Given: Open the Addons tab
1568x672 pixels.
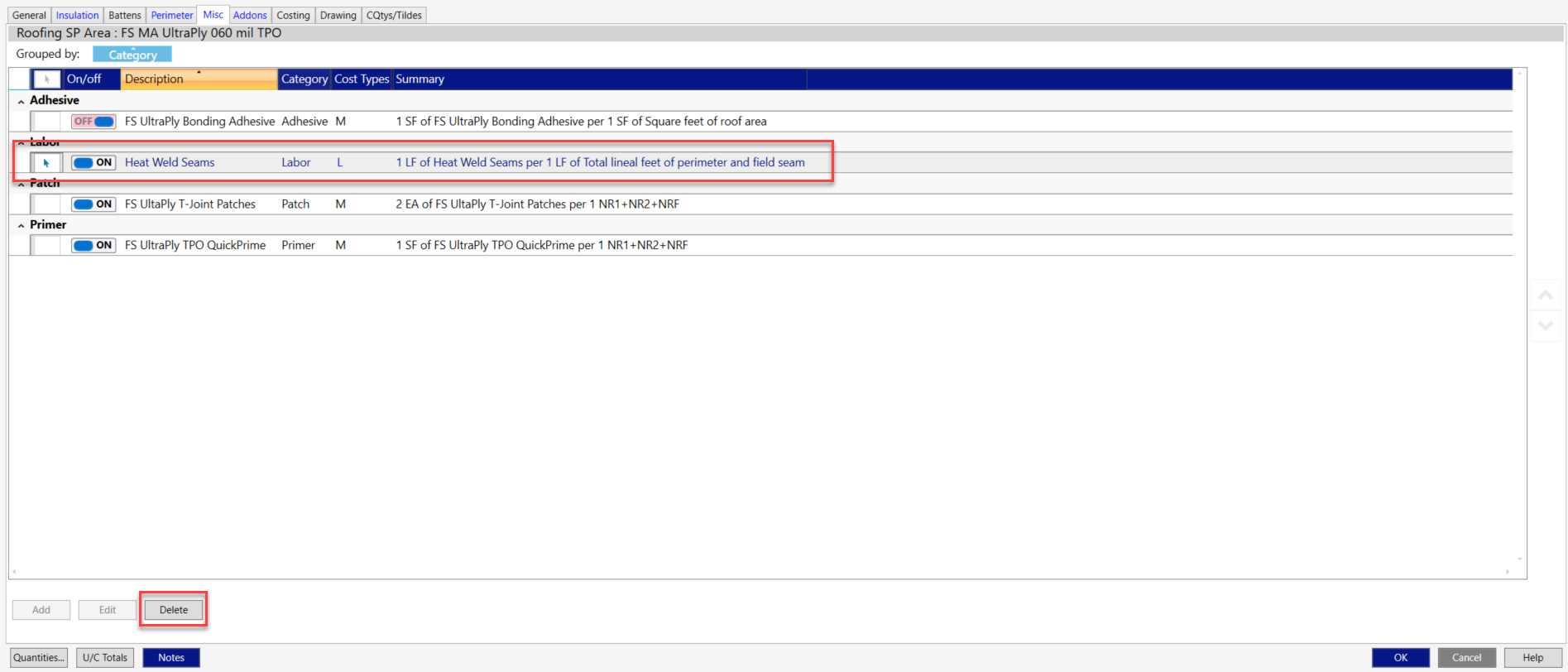Looking at the screenshot, I should [x=250, y=15].
